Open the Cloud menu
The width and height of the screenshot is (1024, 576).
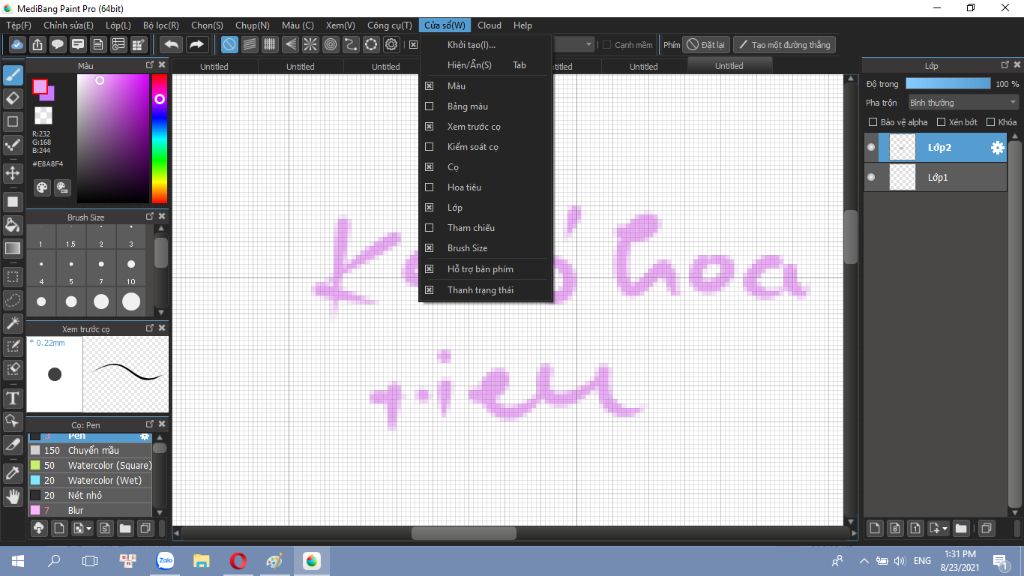[489, 25]
